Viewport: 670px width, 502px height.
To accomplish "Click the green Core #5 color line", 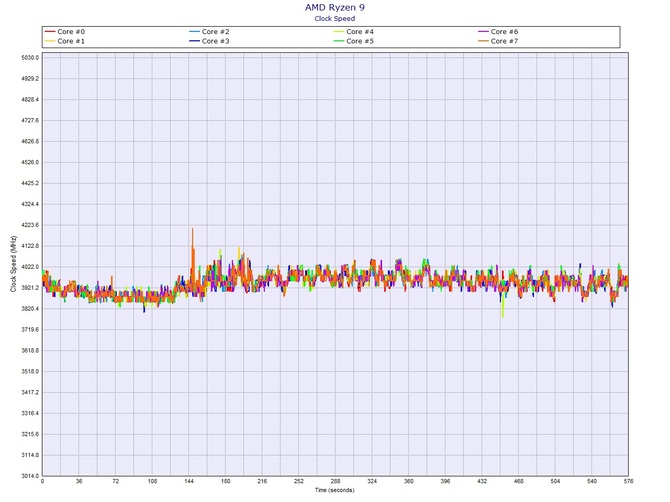I will (339, 41).
